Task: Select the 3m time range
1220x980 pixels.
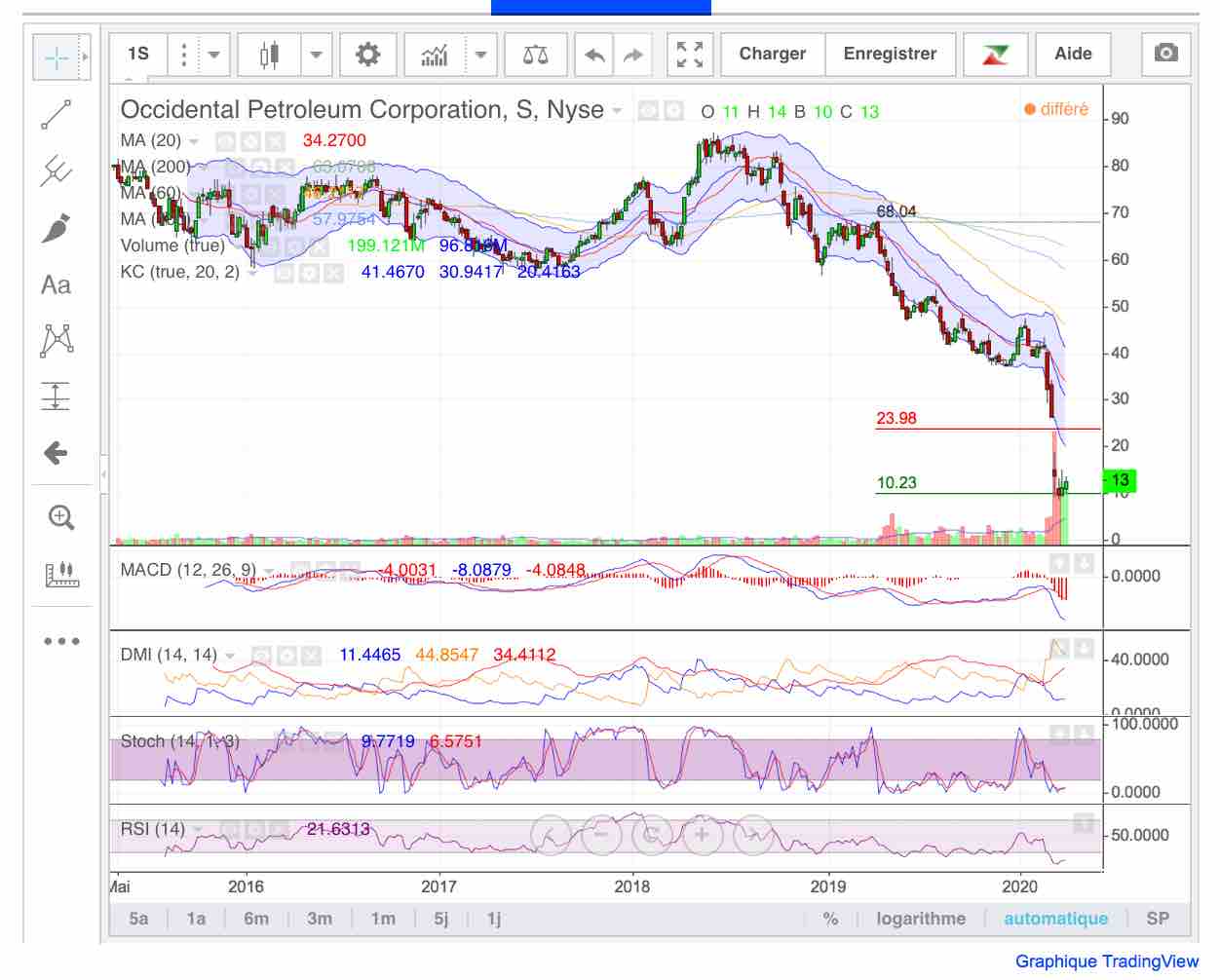Action: 320,919
